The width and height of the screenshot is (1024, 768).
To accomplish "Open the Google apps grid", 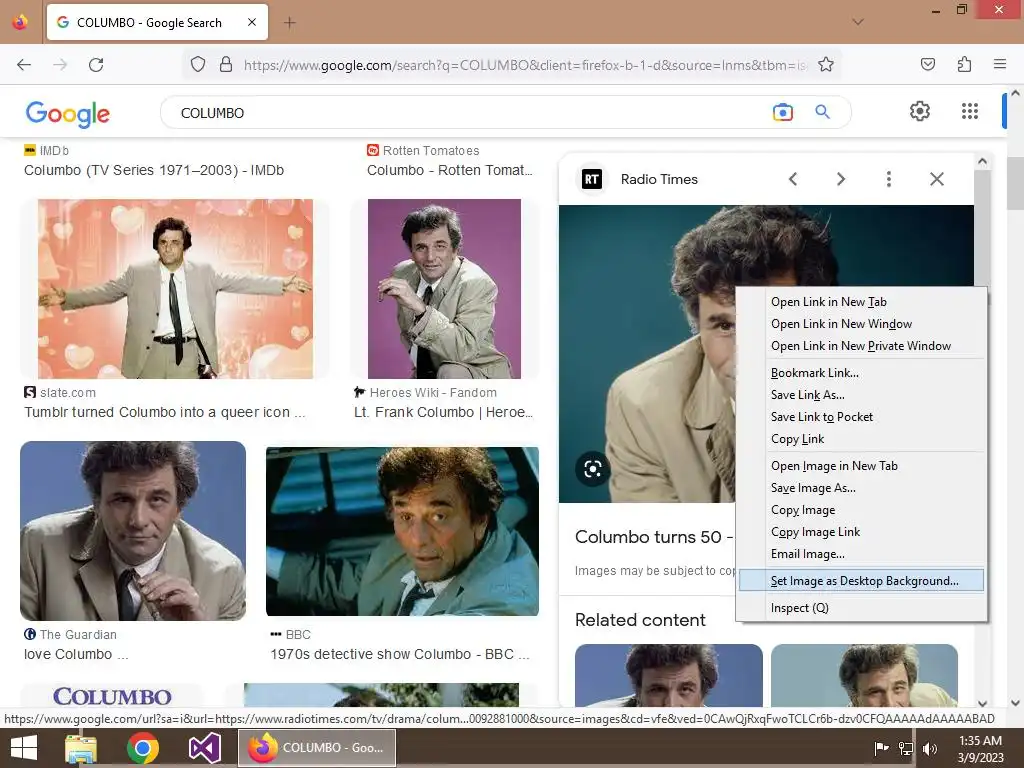I will [x=970, y=111].
